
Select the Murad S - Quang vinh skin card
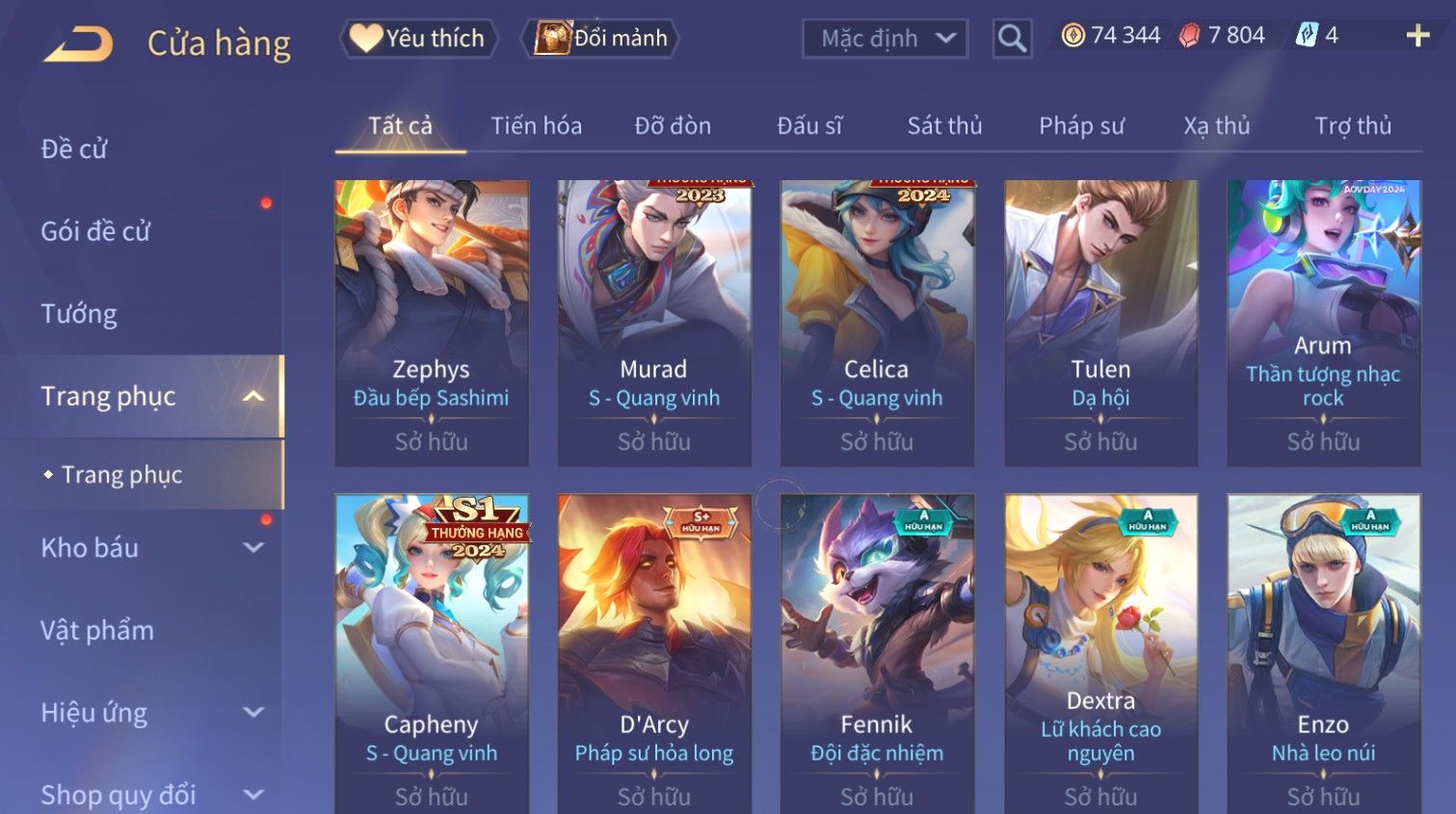pos(654,323)
